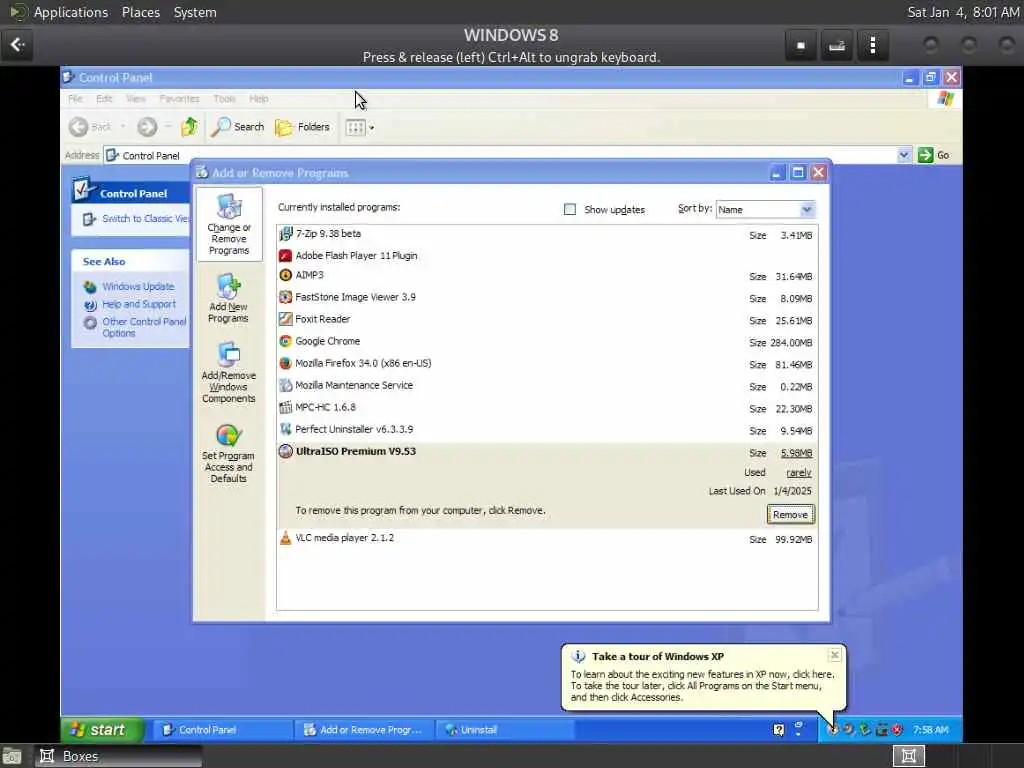Open Set Program Access and Defaults

229,453
